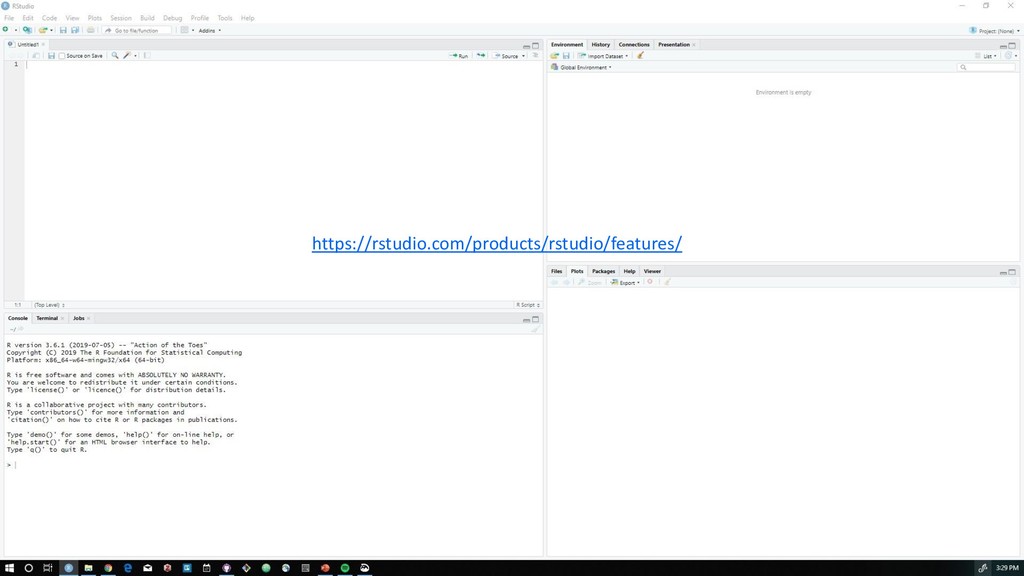1024x576 pixels.
Task: Click the Remove Current Plot red icon
Action: tap(650, 282)
